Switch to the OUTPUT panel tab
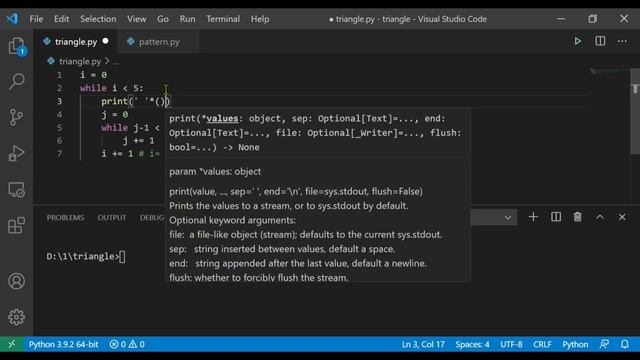The image size is (640, 360). [111, 218]
